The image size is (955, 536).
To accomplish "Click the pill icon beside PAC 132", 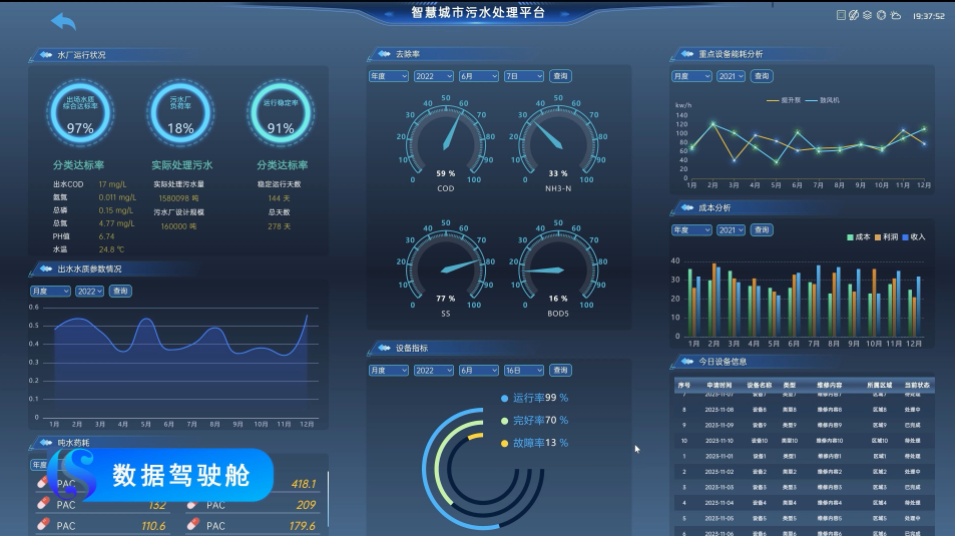I will pos(43,504).
